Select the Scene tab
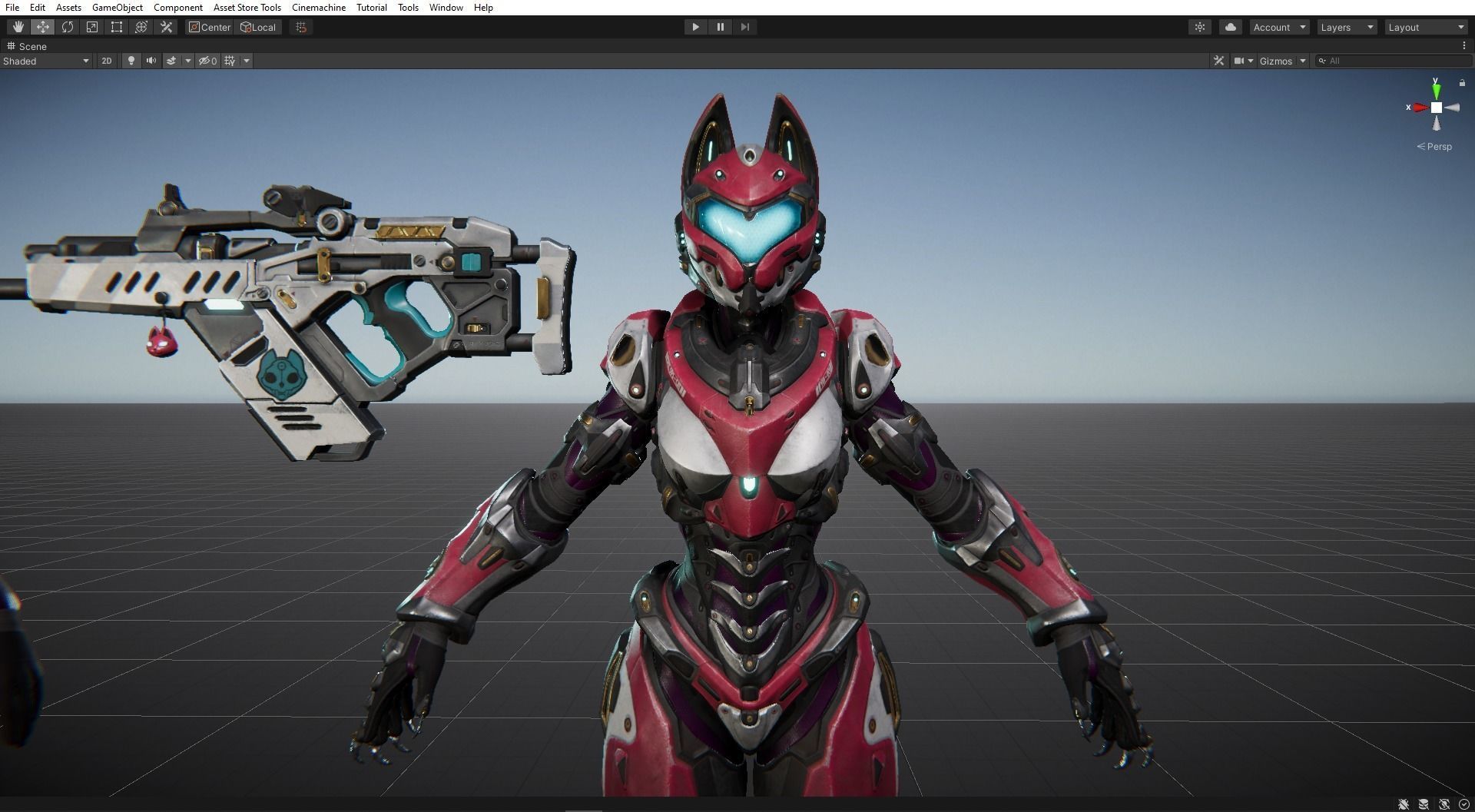This screenshot has width=1475, height=812. 27,46
